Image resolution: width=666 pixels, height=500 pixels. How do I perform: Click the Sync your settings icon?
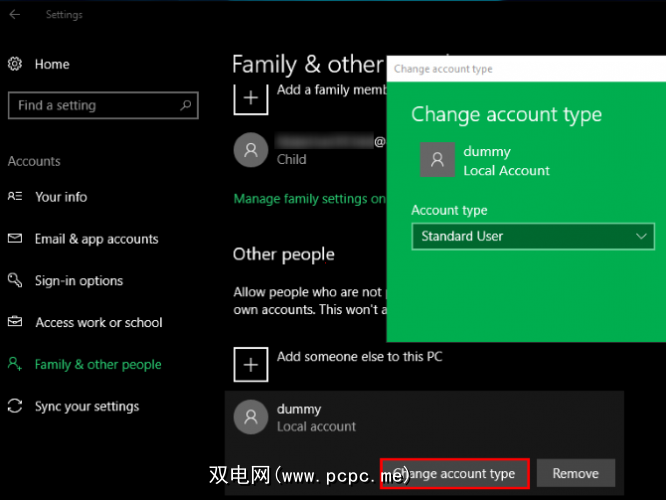[x=15, y=407]
